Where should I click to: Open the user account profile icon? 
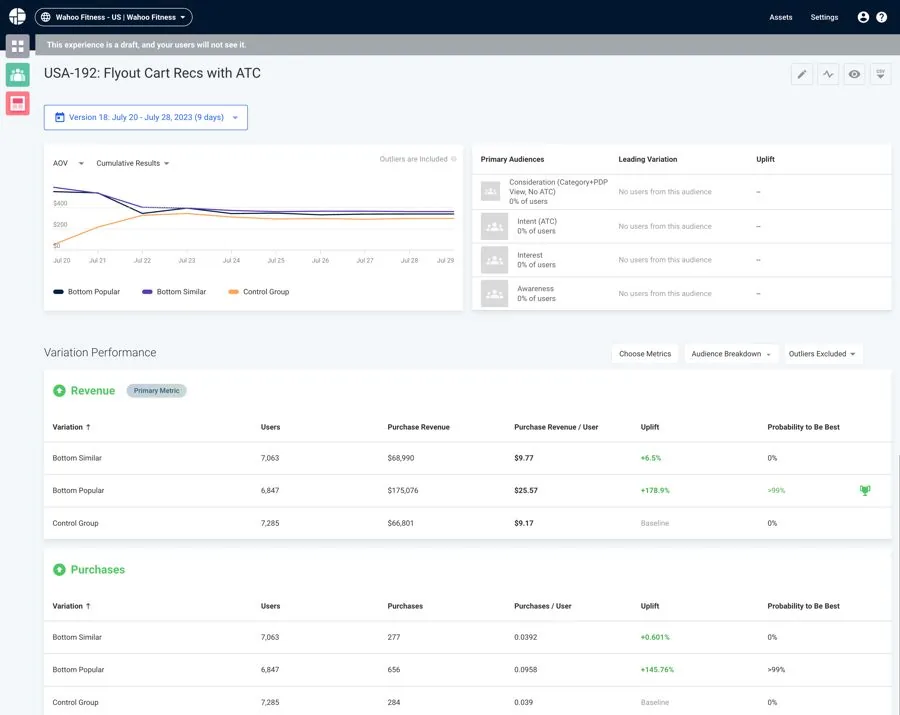863,17
